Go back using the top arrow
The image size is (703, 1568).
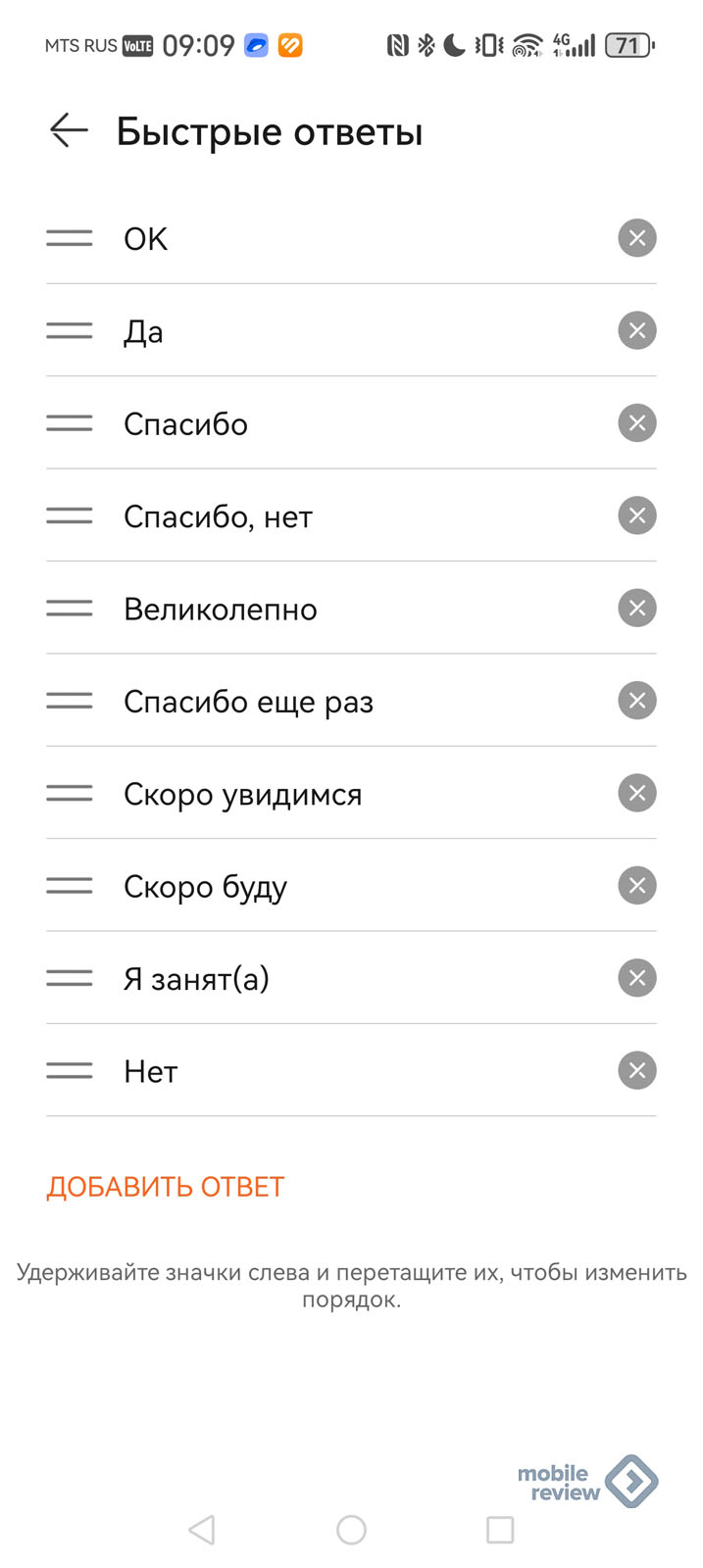(70, 130)
